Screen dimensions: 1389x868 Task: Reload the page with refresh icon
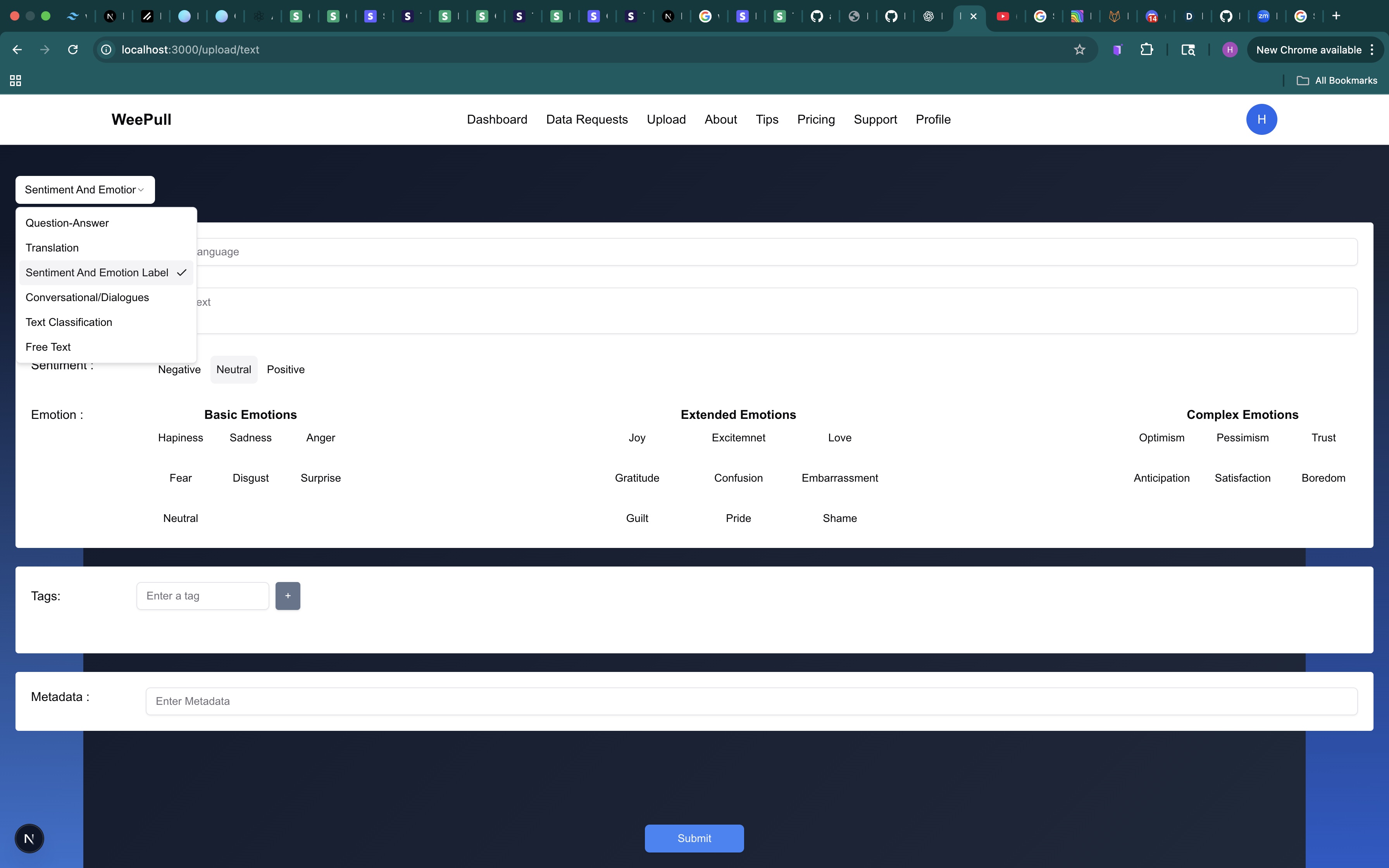73,50
